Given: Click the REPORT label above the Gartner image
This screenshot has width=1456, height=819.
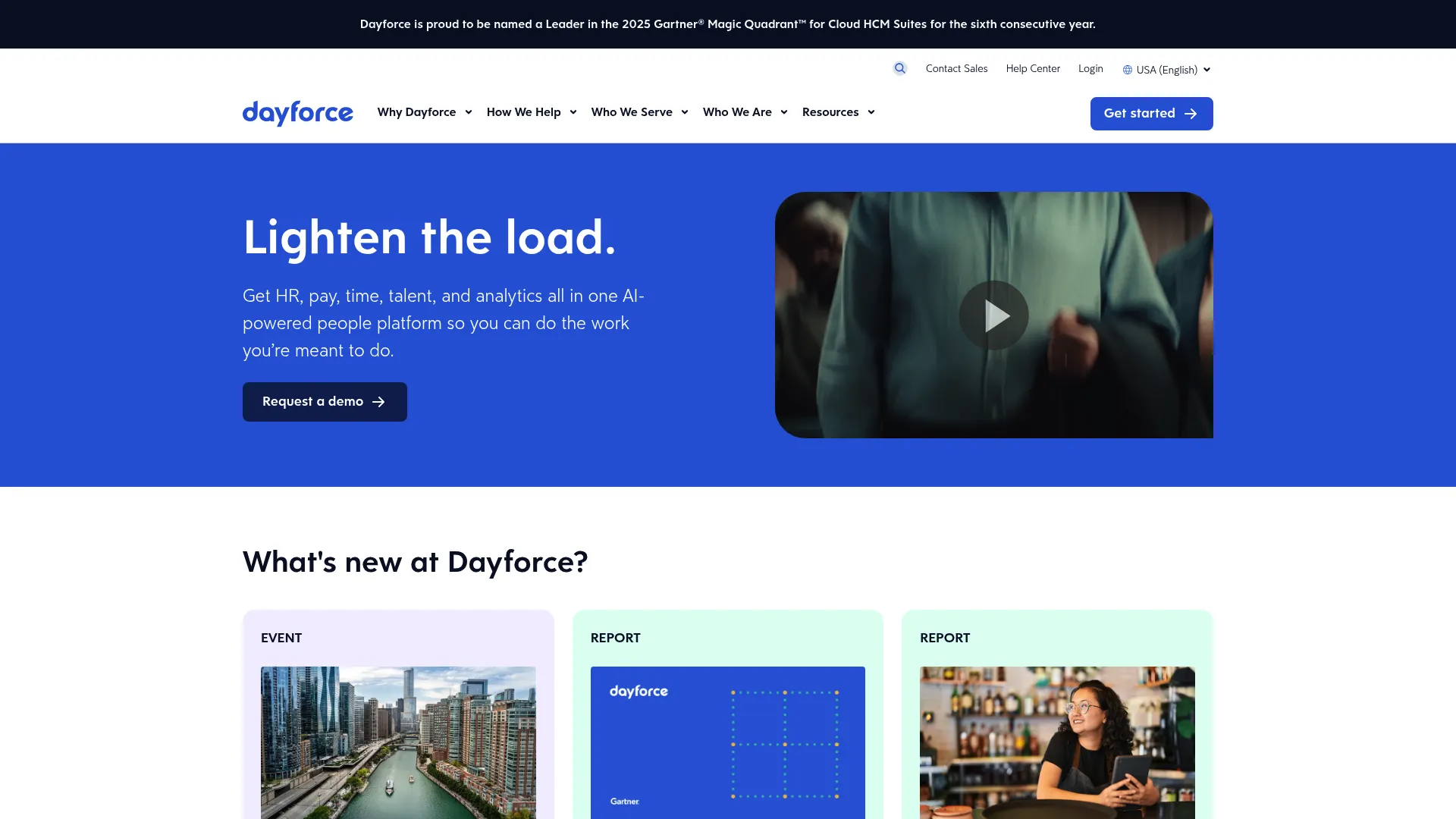Looking at the screenshot, I should [x=615, y=638].
